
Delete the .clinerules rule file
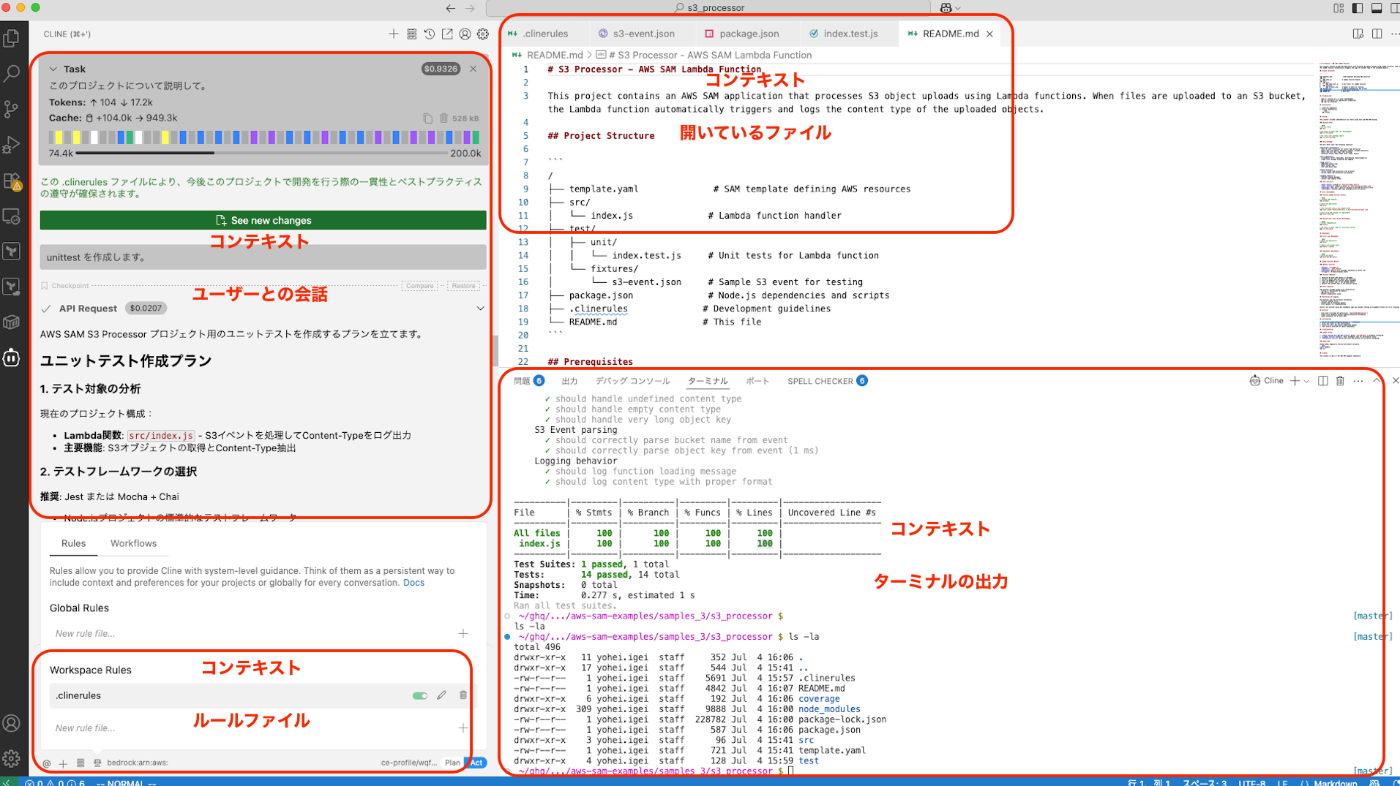462,695
